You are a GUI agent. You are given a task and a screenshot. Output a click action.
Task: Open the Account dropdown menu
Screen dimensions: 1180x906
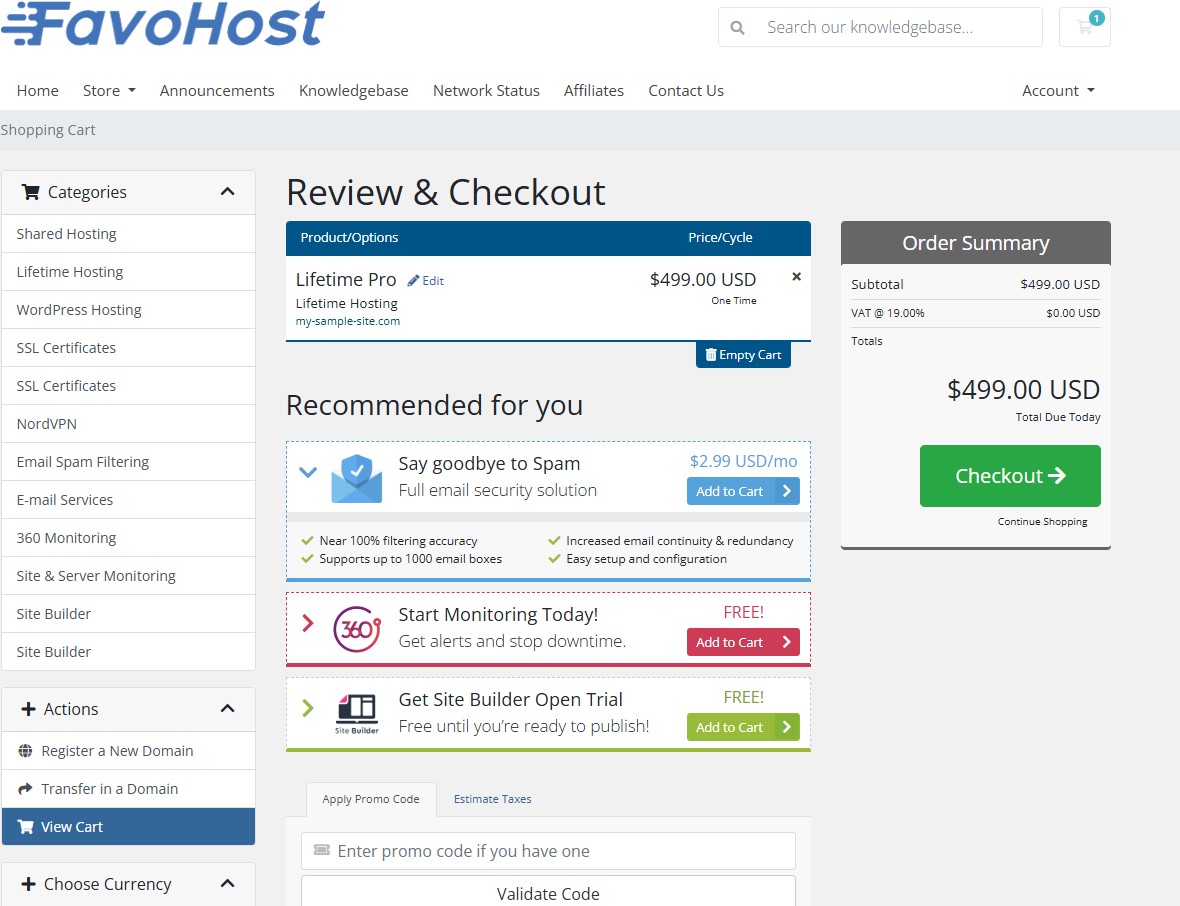(x=1057, y=90)
